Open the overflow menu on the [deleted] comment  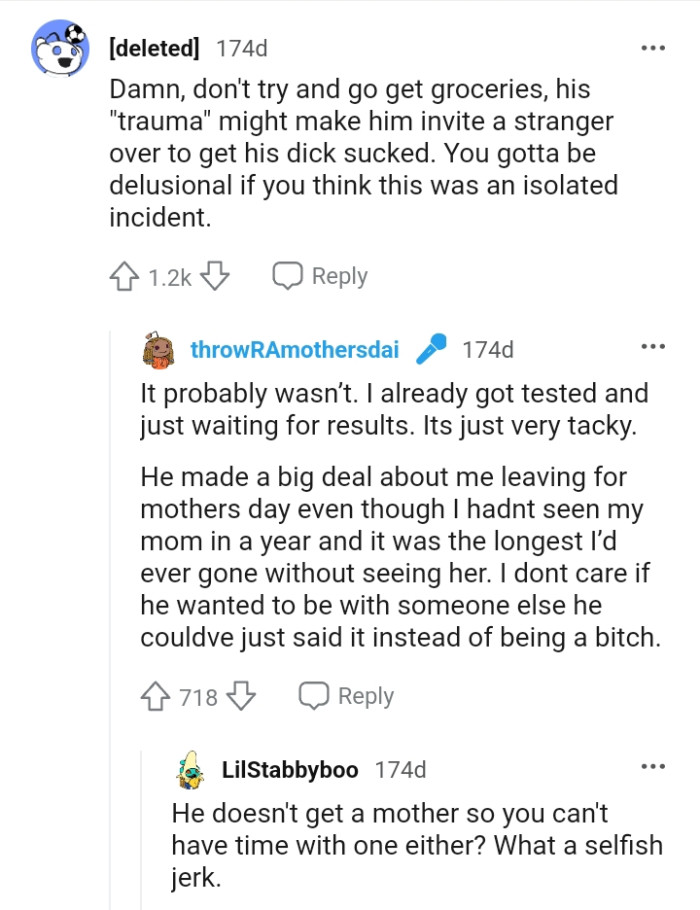click(x=652, y=46)
